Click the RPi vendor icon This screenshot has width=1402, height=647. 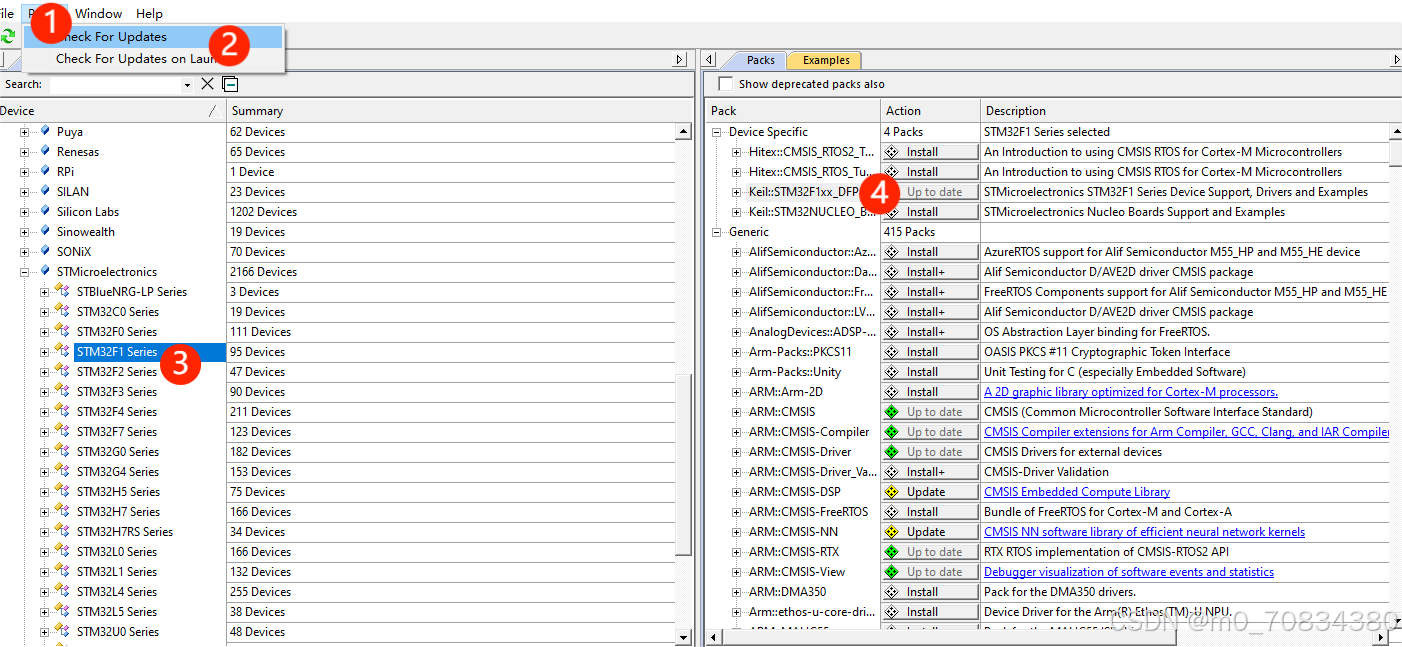click(x=44, y=172)
